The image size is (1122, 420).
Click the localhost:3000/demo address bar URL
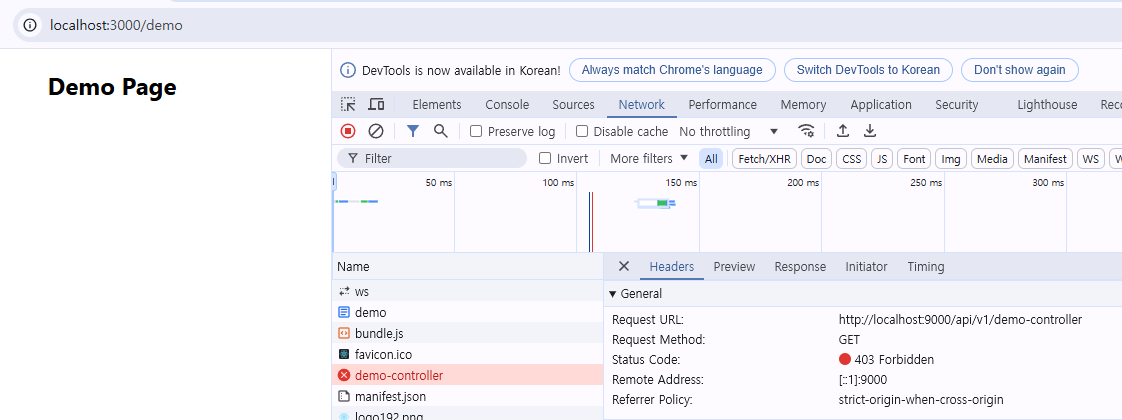[116, 25]
